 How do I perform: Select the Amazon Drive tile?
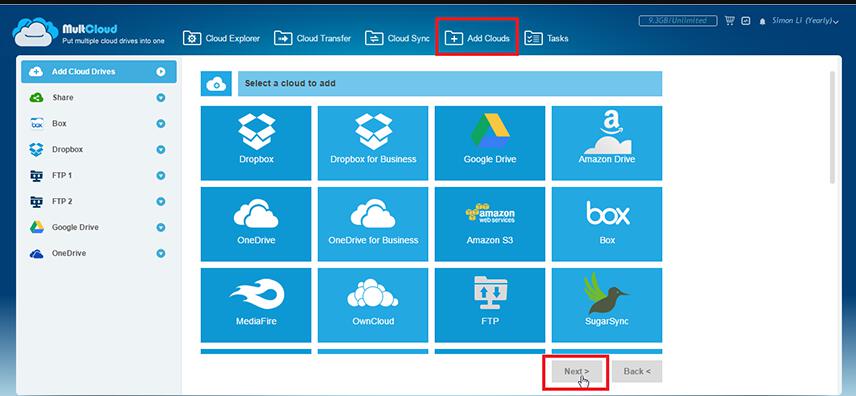click(607, 143)
